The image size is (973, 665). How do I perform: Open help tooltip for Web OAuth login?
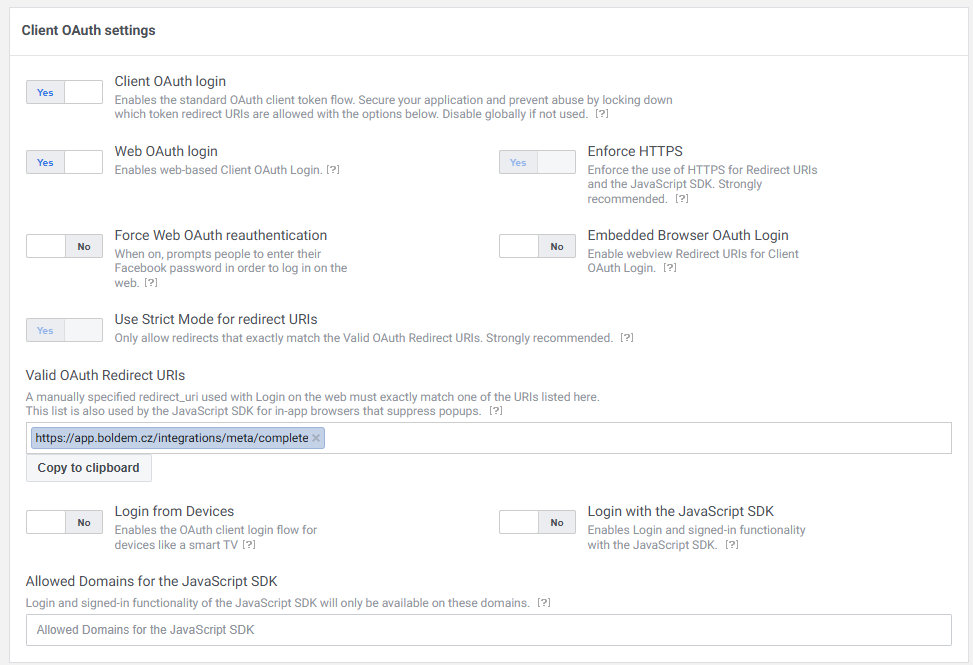pyautogui.click(x=333, y=170)
